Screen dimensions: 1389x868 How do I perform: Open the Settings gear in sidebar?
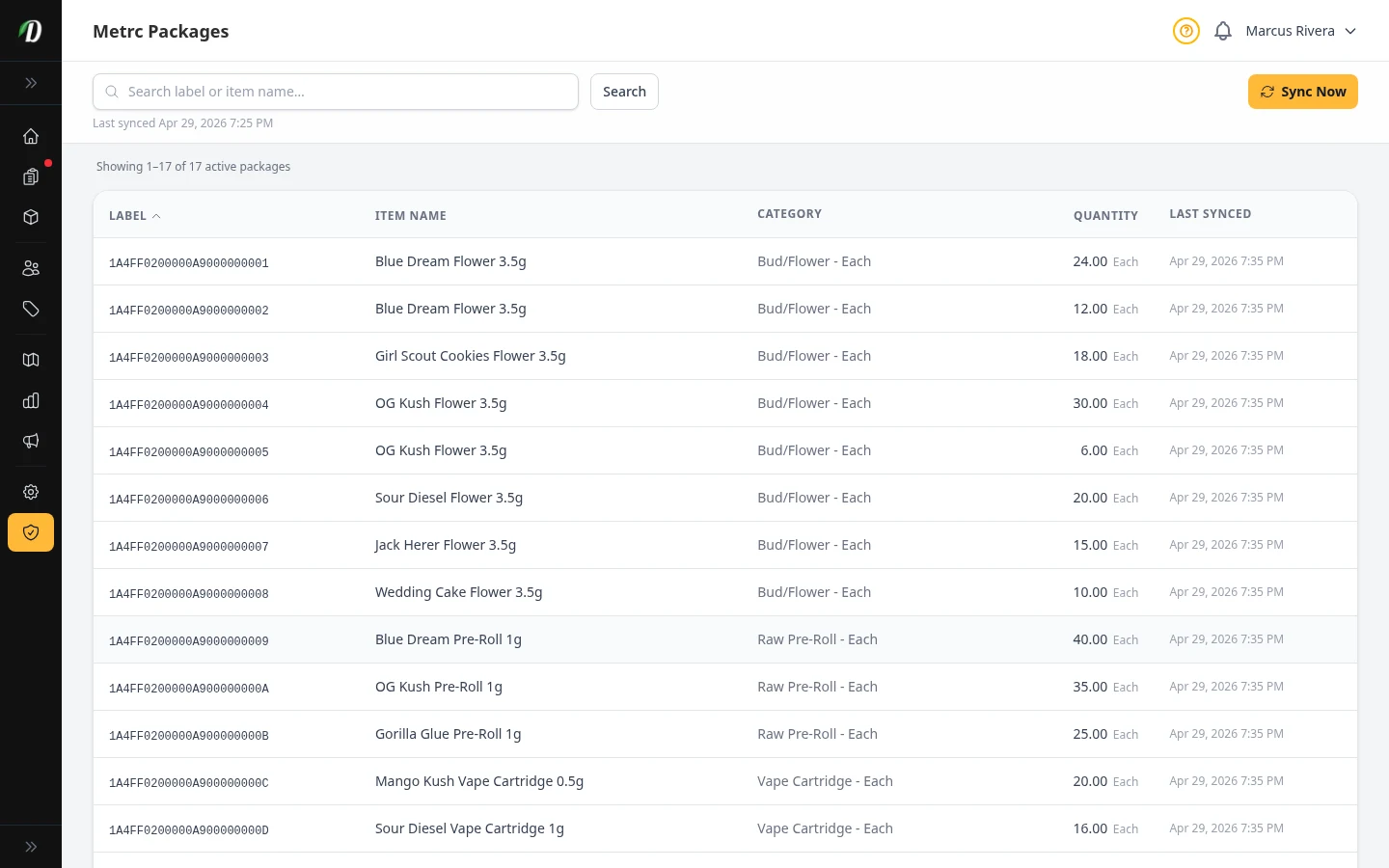(x=31, y=492)
